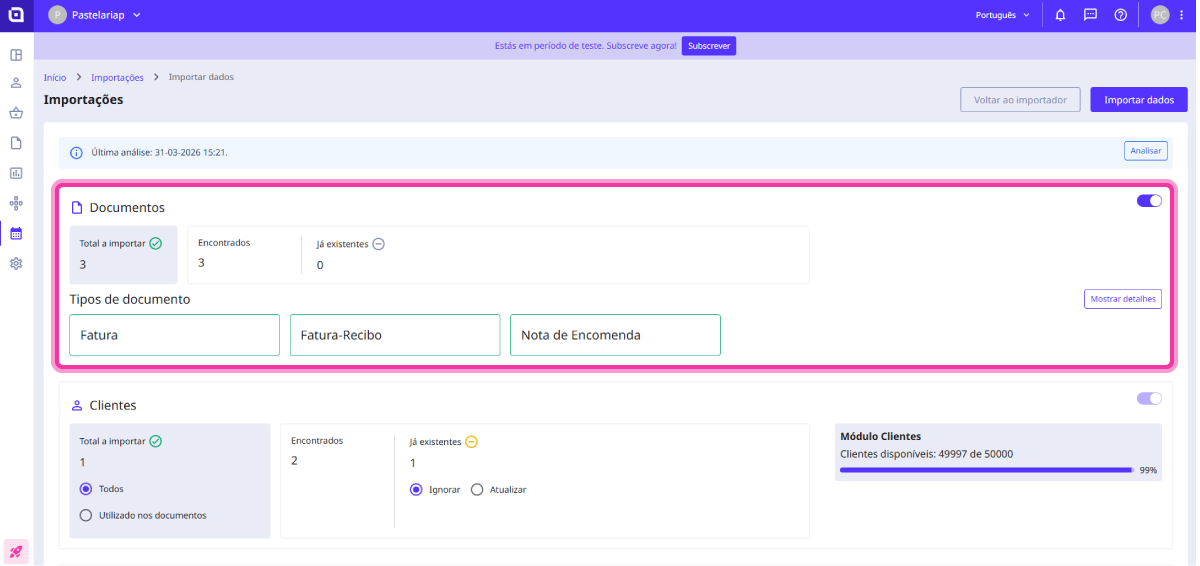Open the notifications bell
The width and height of the screenshot is (1200, 566).
coord(1060,15)
